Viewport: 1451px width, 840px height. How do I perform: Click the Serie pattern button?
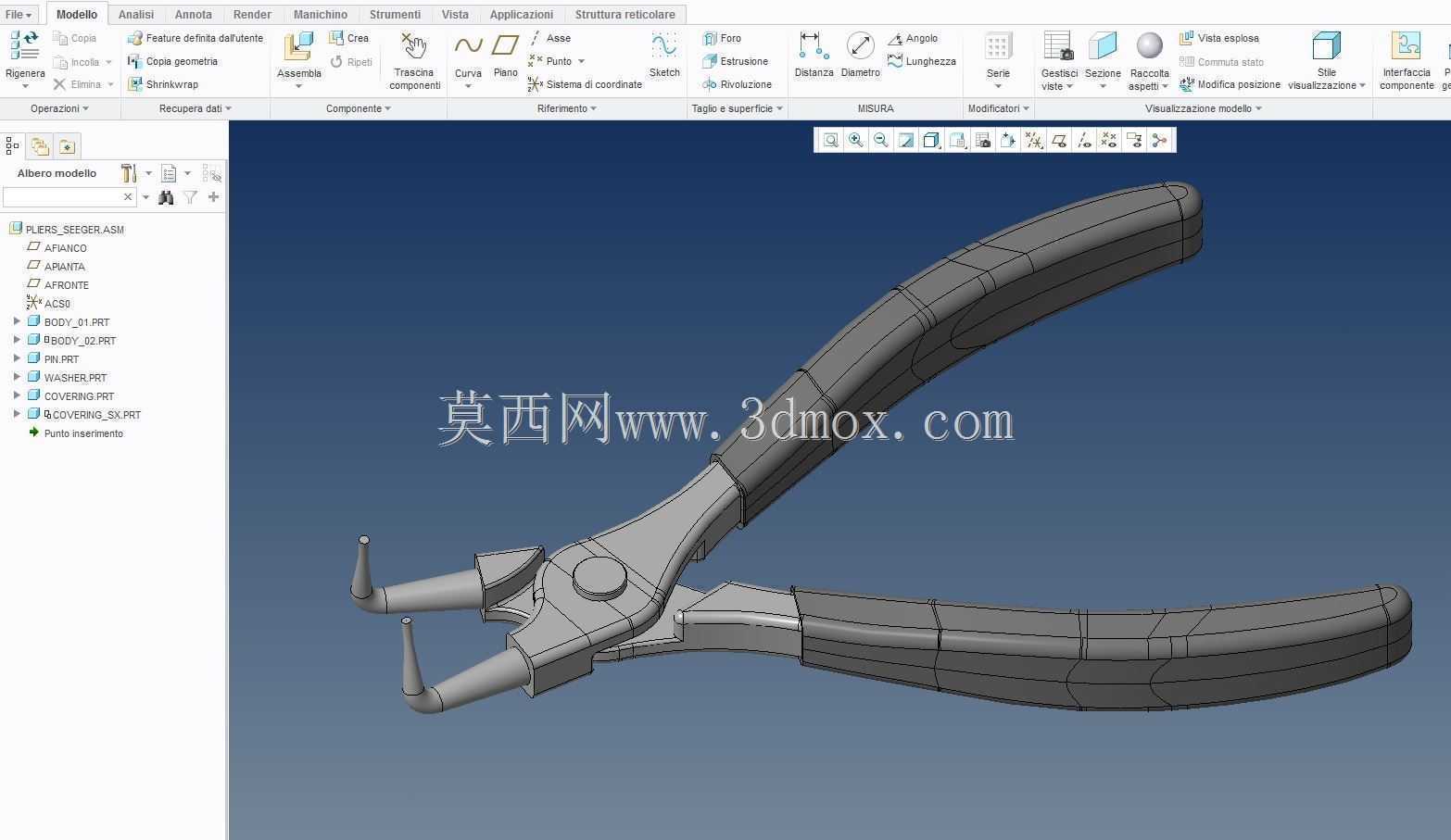998,61
